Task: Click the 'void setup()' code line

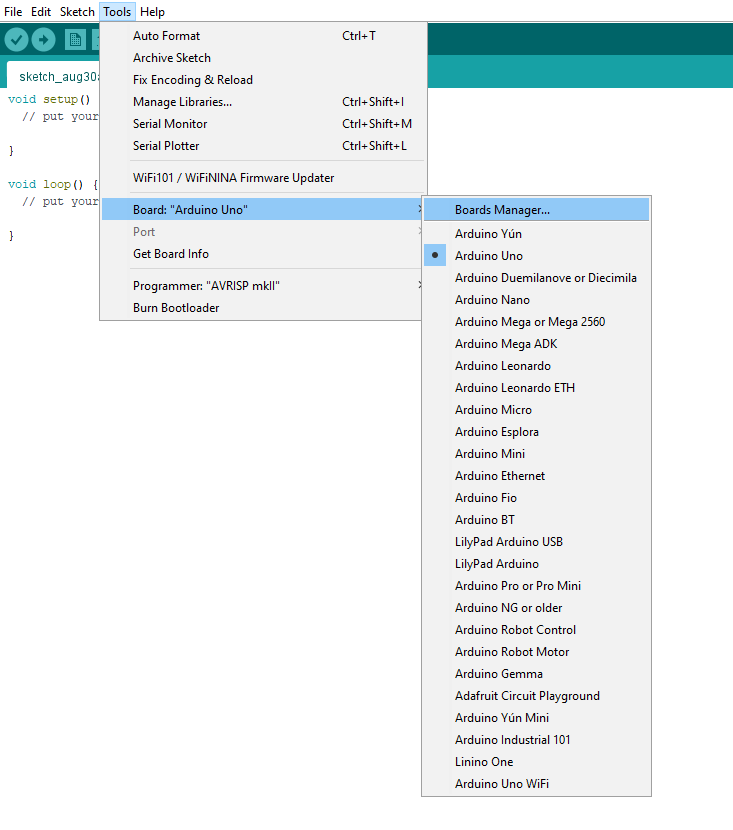Action: pyautogui.click(x=49, y=99)
